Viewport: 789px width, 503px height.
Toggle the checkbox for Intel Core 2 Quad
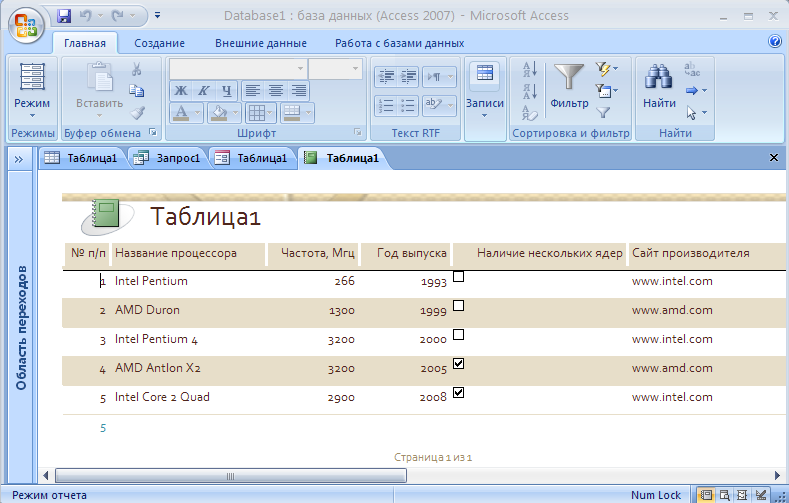[x=458, y=392]
